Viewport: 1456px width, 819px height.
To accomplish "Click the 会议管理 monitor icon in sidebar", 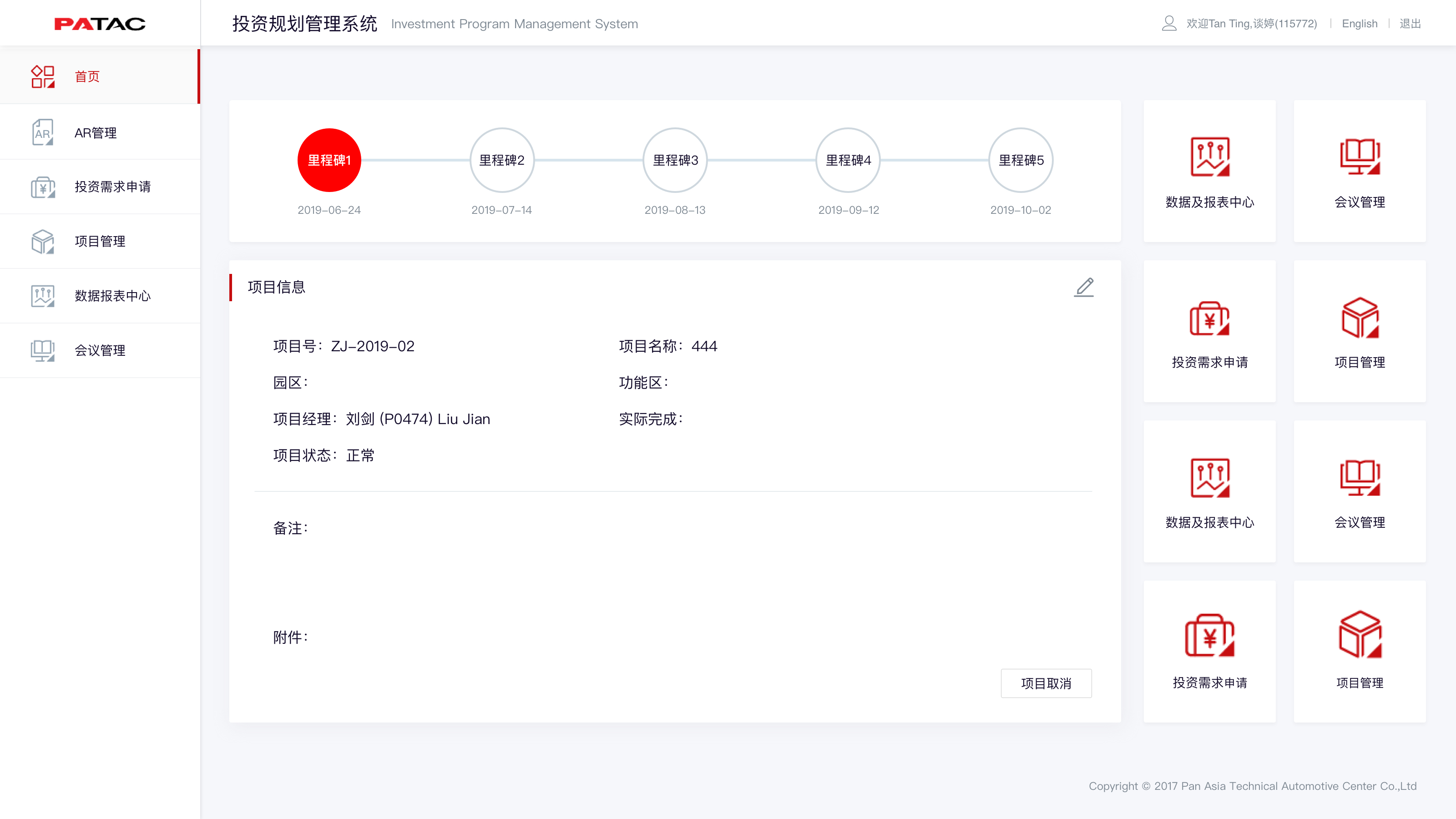I will [42, 350].
